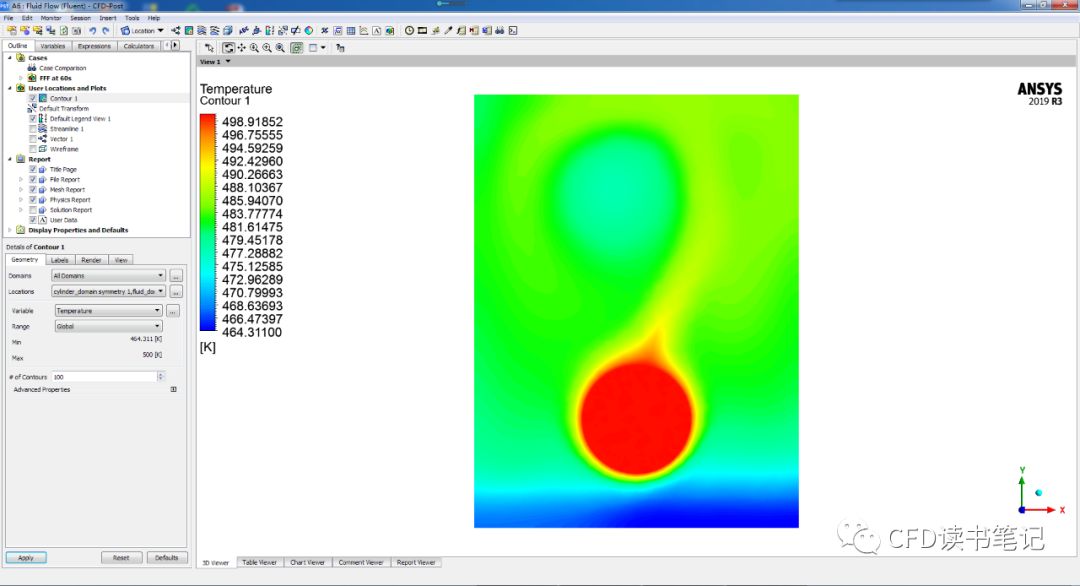Image resolution: width=1080 pixels, height=586 pixels.
Task: Uncheck the User Data checkbox
Action: (x=32, y=220)
